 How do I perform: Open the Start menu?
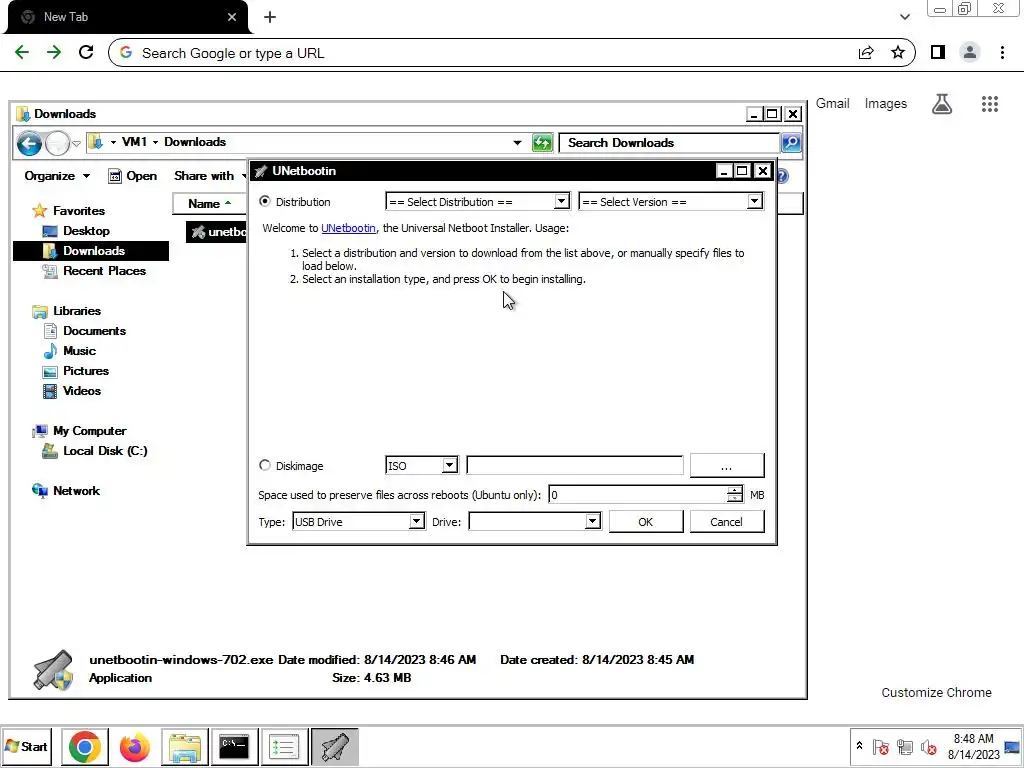(x=26, y=746)
